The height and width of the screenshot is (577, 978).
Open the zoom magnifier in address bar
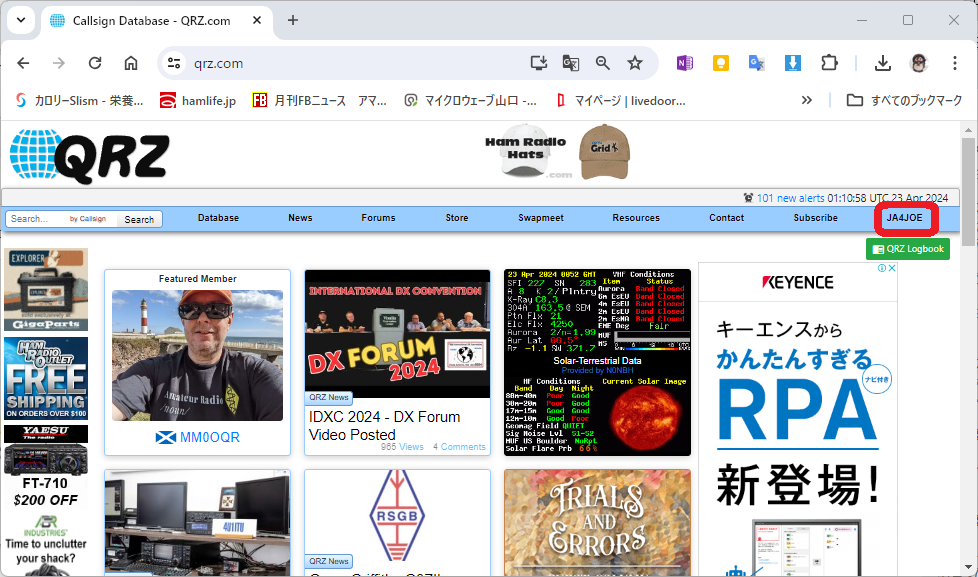click(603, 63)
